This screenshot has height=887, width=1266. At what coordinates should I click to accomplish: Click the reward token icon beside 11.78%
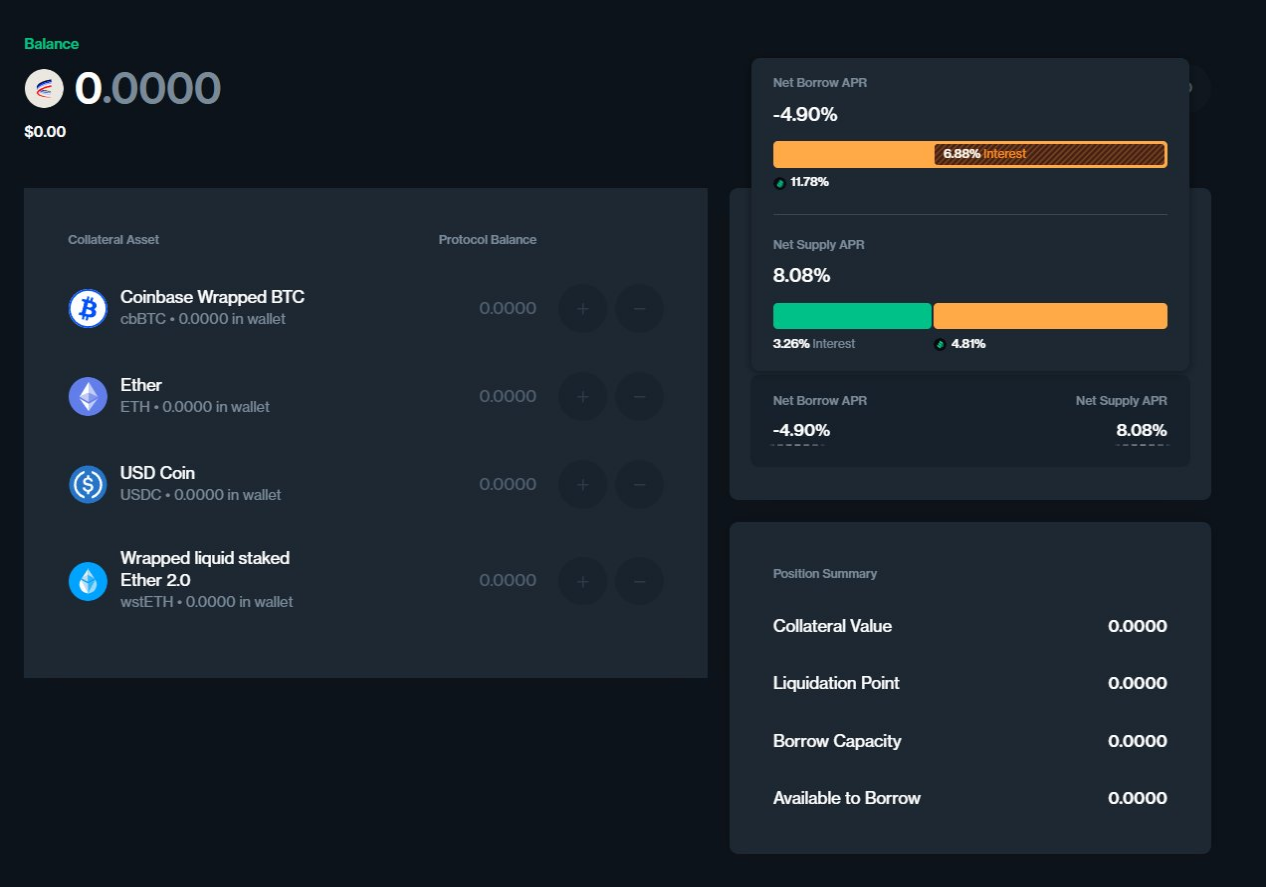click(779, 183)
